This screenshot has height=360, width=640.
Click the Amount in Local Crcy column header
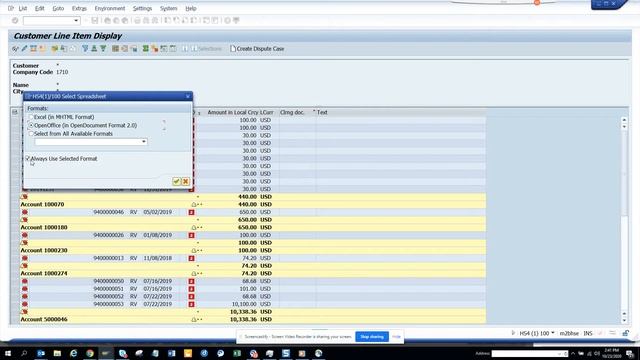pyautogui.click(x=233, y=112)
